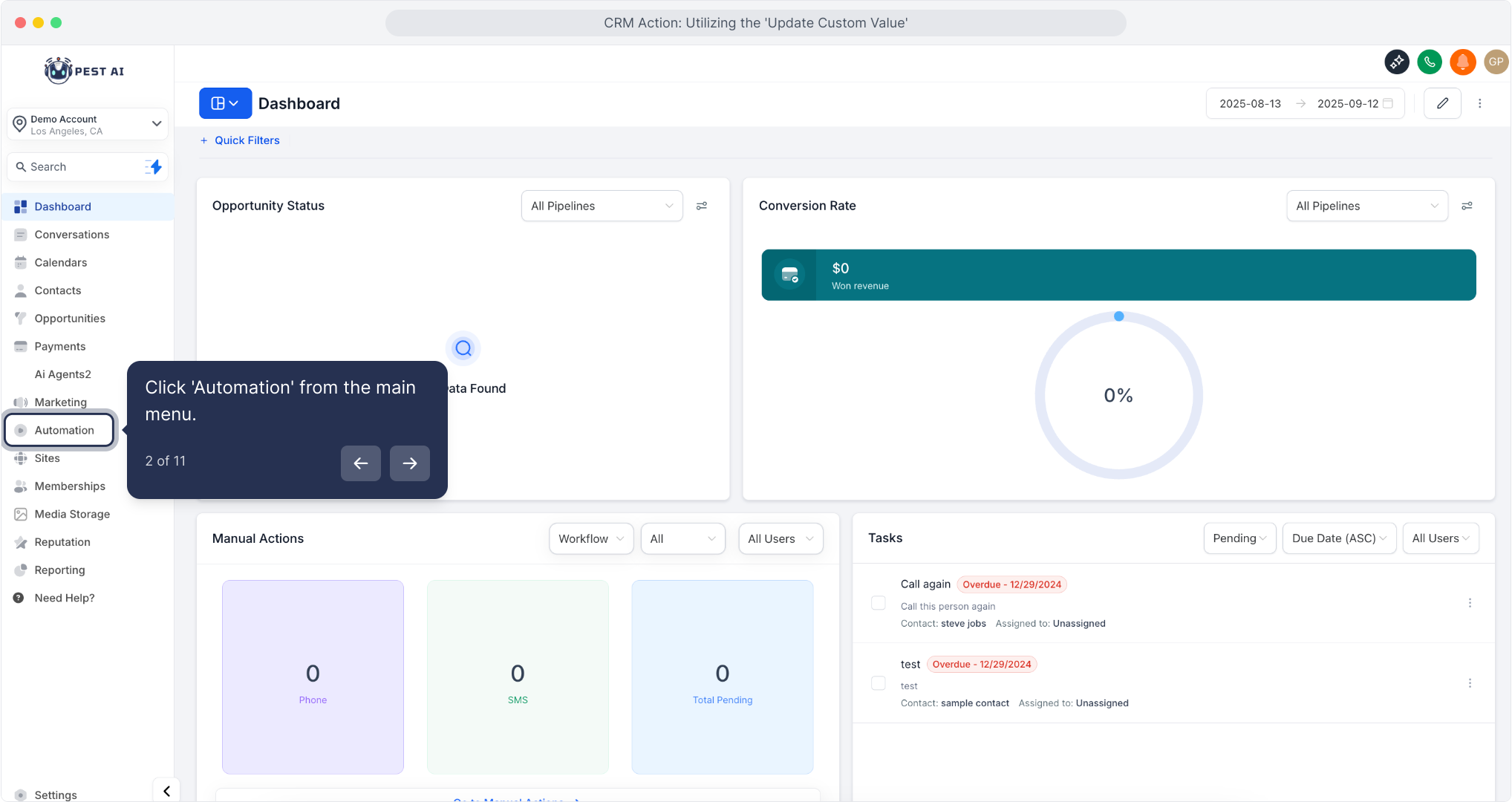1512x802 pixels.
Task: Click the AI sparkle icon in header
Action: [x=1396, y=62]
